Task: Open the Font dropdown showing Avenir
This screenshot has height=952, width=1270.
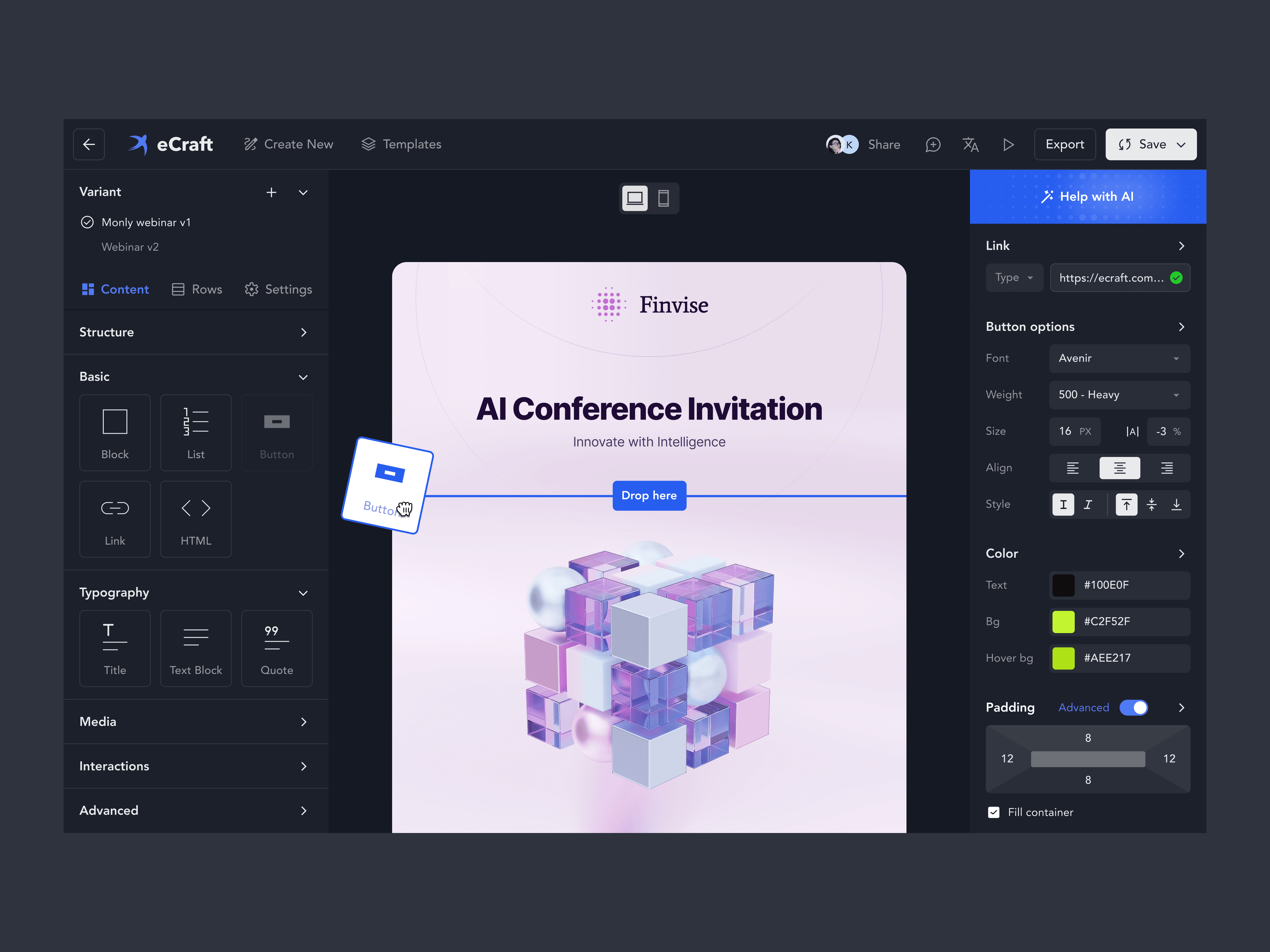Action: [x=1119, y=358]
